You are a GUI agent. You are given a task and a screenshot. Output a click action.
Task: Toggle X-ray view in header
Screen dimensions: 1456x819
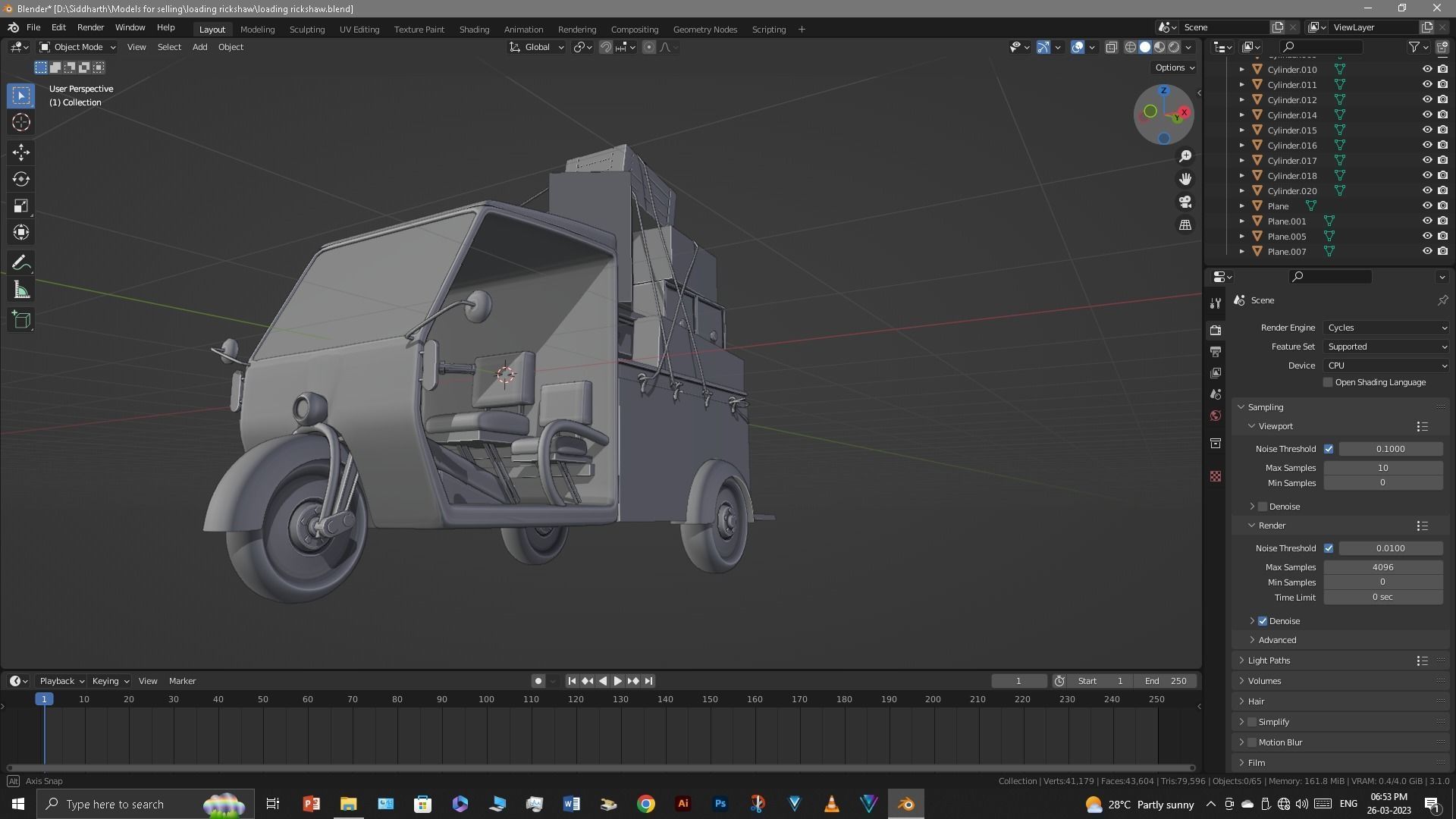click(1112, 47)
